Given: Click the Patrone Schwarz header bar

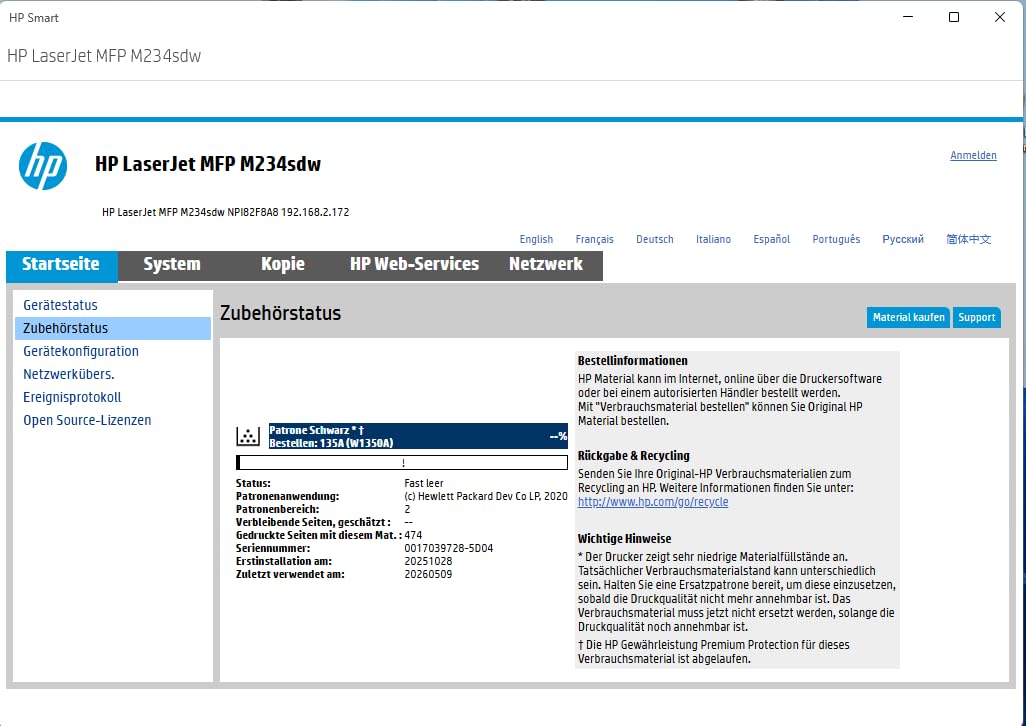Looking at the screenshot, I should pos(418,436).
